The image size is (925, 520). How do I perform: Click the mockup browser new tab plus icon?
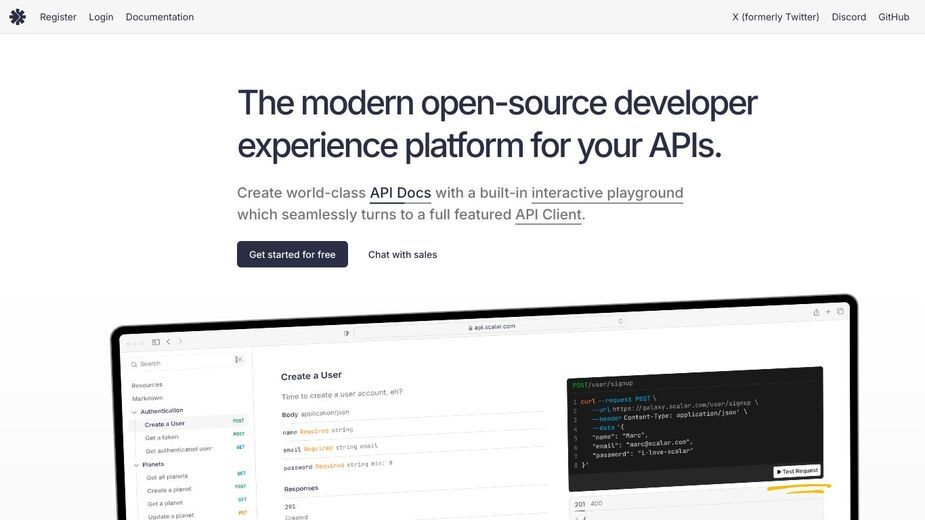(x=828, y=312)
